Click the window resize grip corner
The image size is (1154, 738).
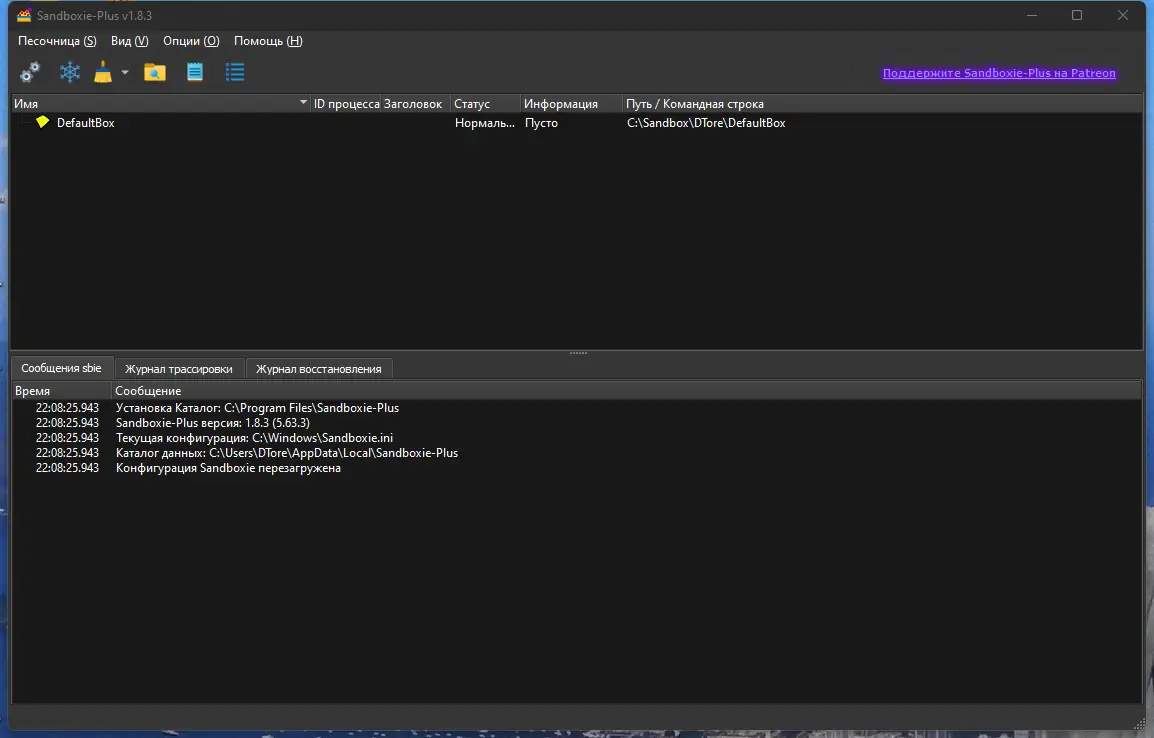(x=1141, y=724)
